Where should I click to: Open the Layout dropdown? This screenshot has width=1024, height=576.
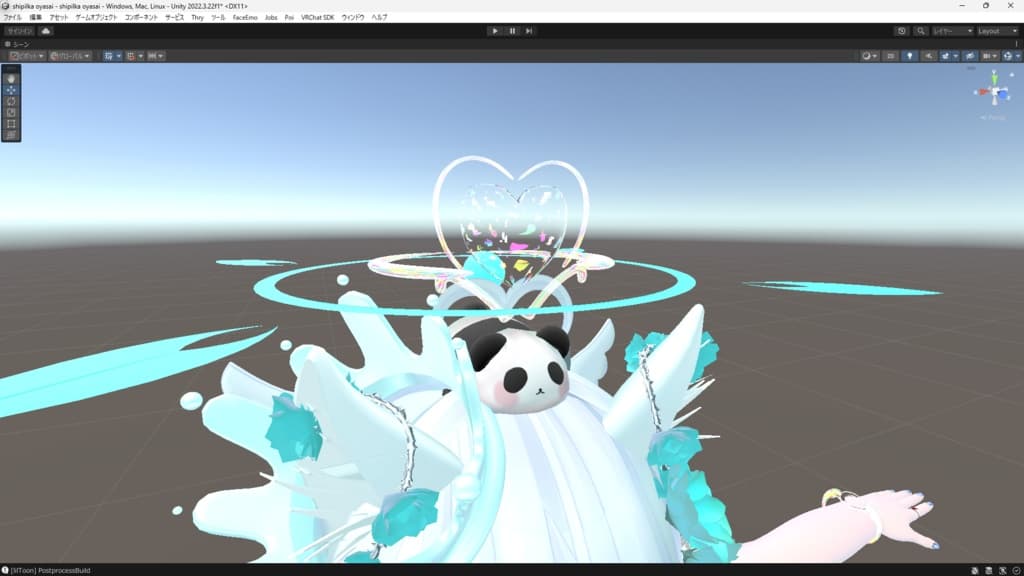tap(997, 31)
